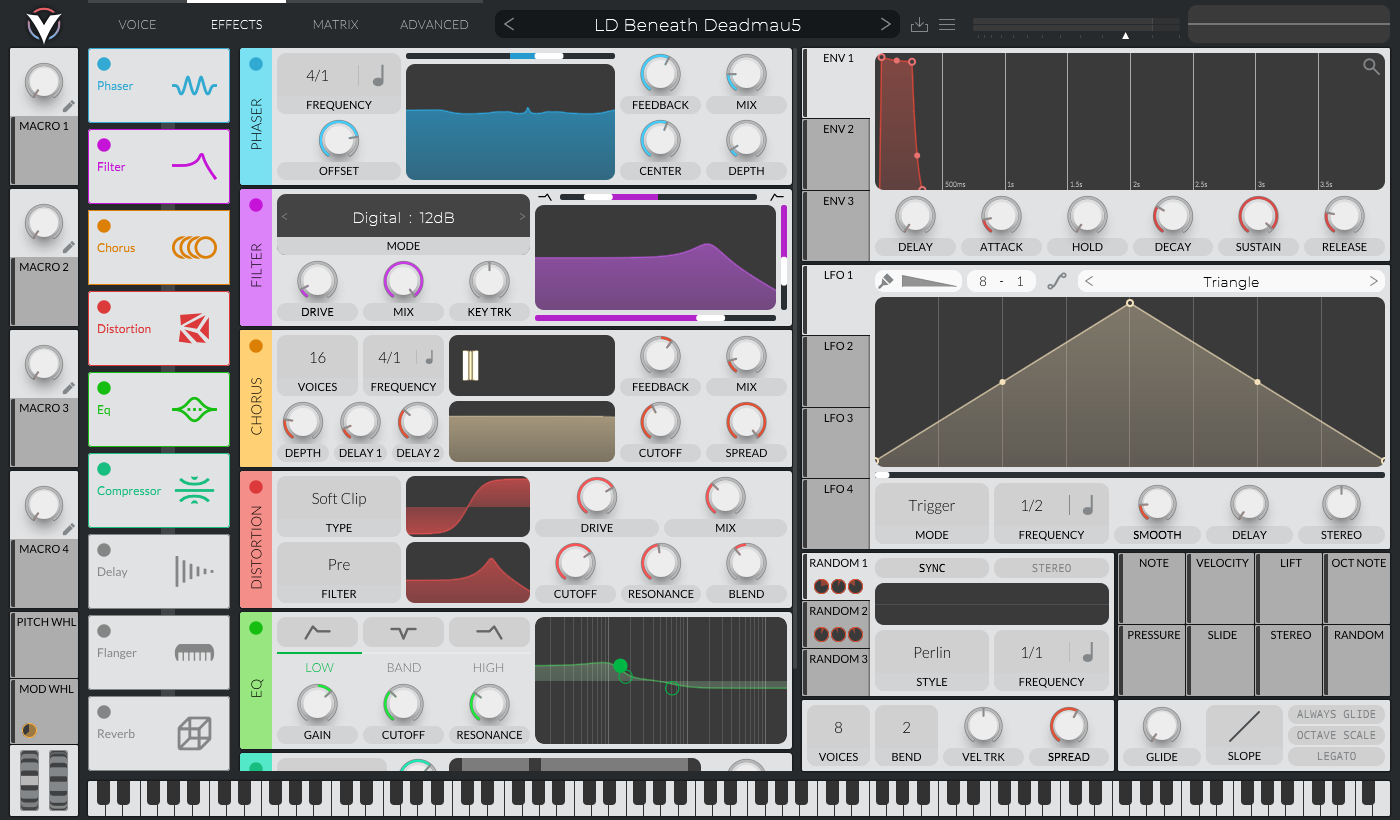Switch to the MATRIX tab
1400x820 pixels.
click(x=335, y=24)
